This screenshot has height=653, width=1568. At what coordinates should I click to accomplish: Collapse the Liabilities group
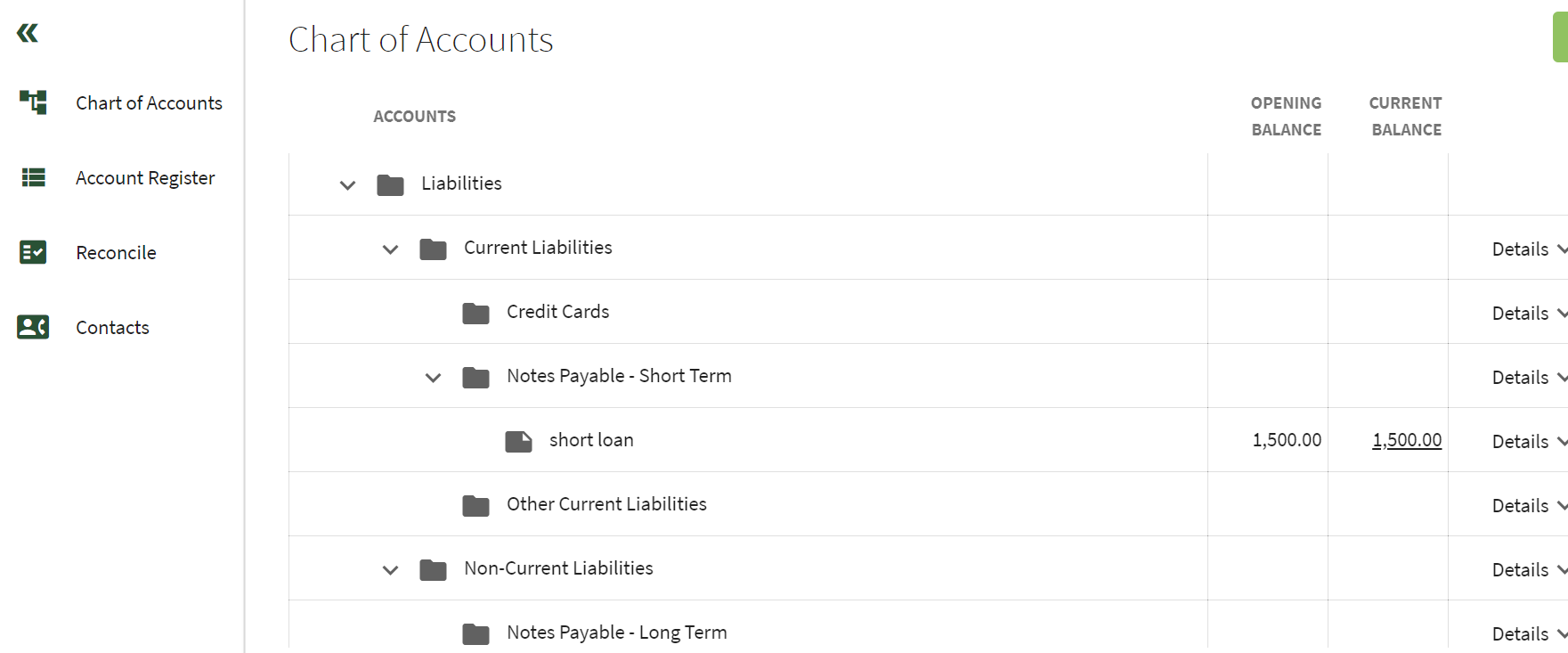click(x=347, y=185)
